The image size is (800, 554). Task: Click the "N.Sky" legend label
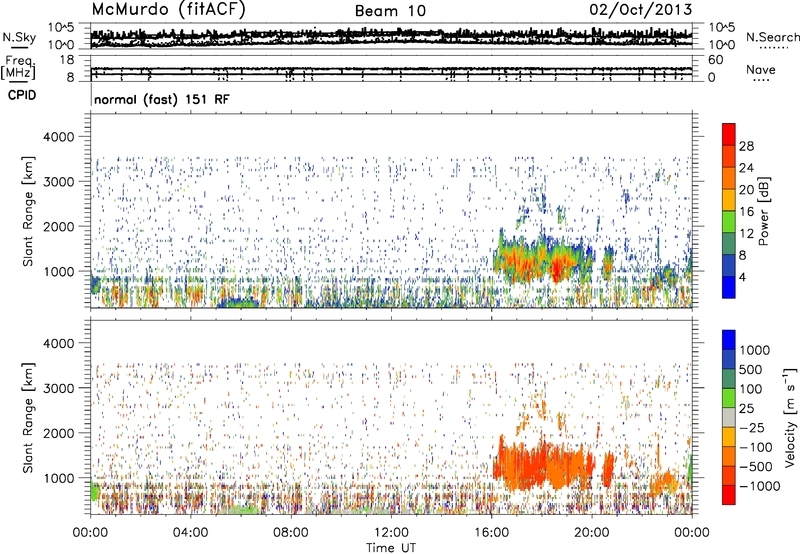(19, 37)
